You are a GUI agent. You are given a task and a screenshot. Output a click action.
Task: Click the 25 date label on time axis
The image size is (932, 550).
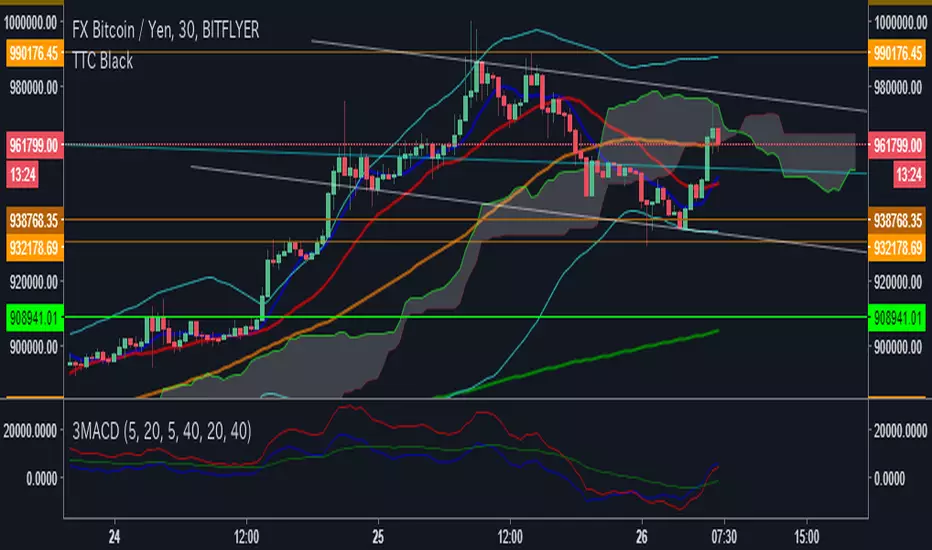pyautogui.click(x=378, y=537)
